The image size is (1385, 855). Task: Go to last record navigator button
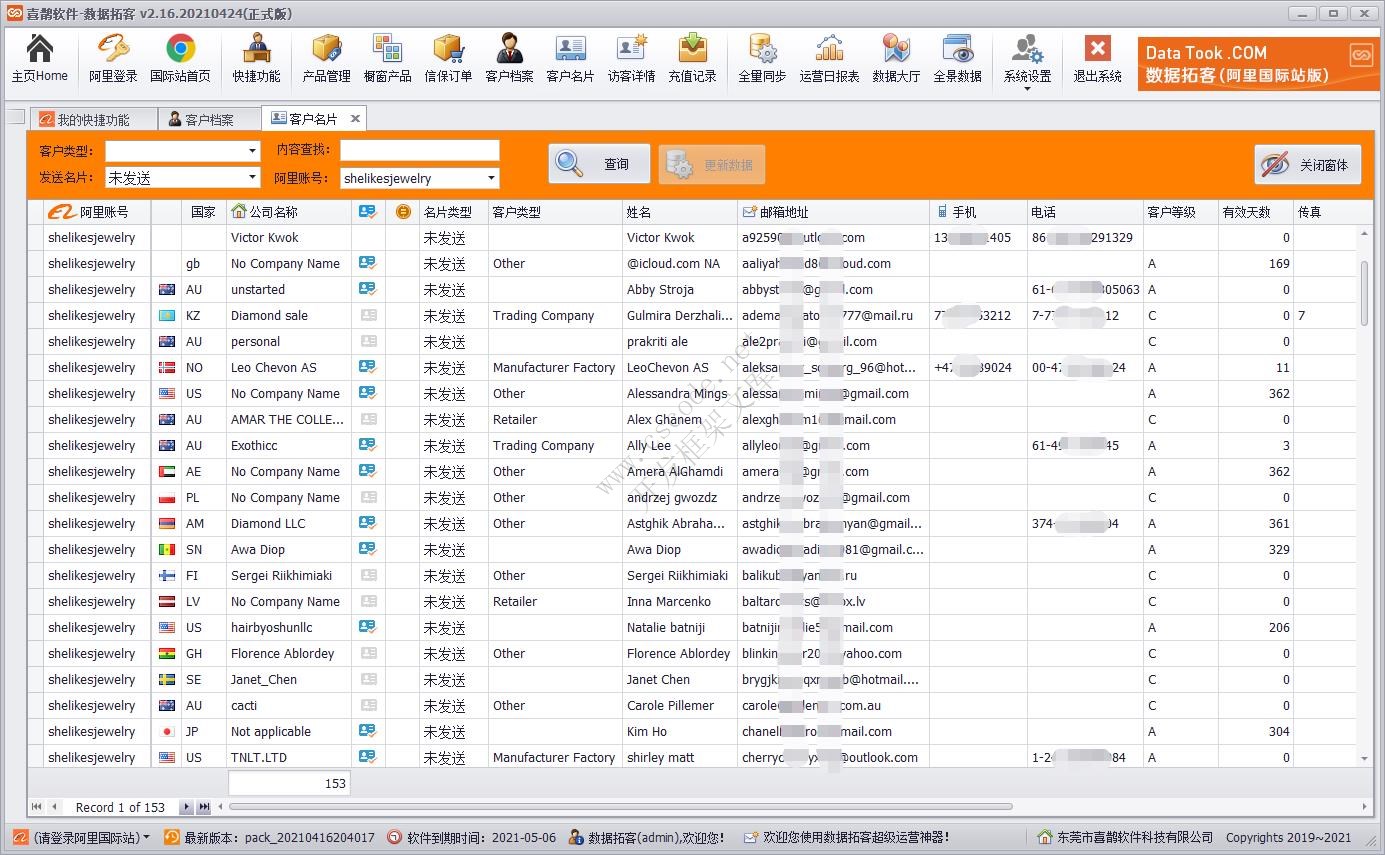click(203, 807)
